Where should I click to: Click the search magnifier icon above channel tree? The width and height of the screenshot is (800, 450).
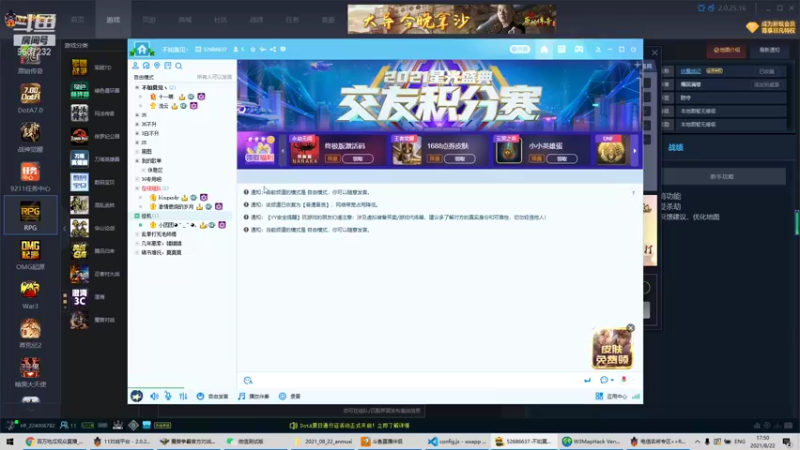coord(179,66)
